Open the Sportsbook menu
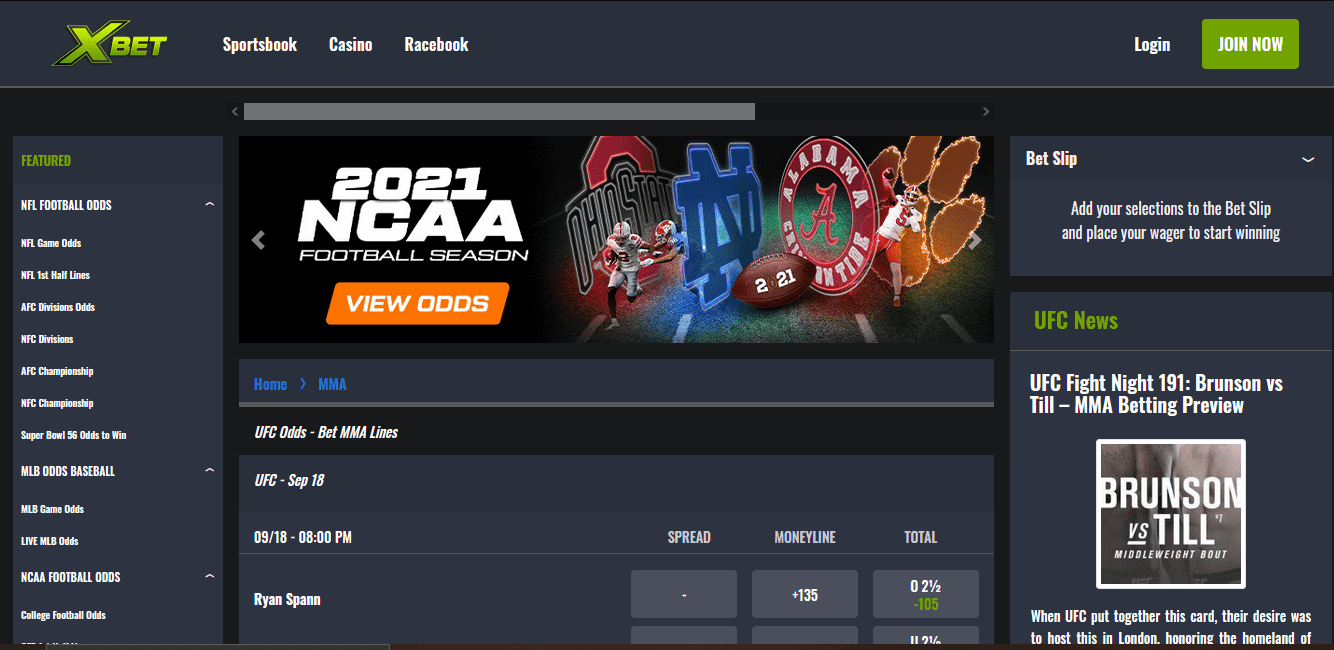This screenshot has height=650, width=1334. click(260, 44)
